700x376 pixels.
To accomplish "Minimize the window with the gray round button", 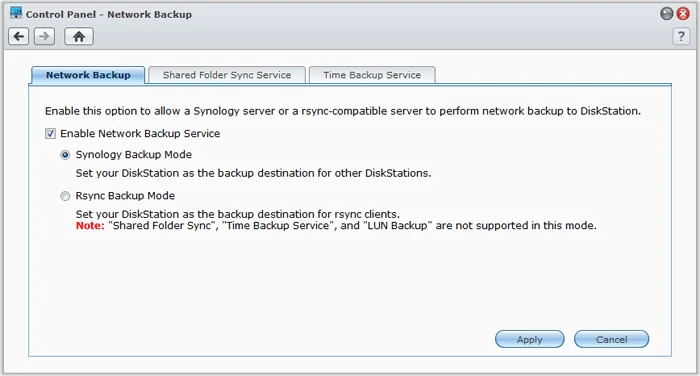I will pos(667,14).
